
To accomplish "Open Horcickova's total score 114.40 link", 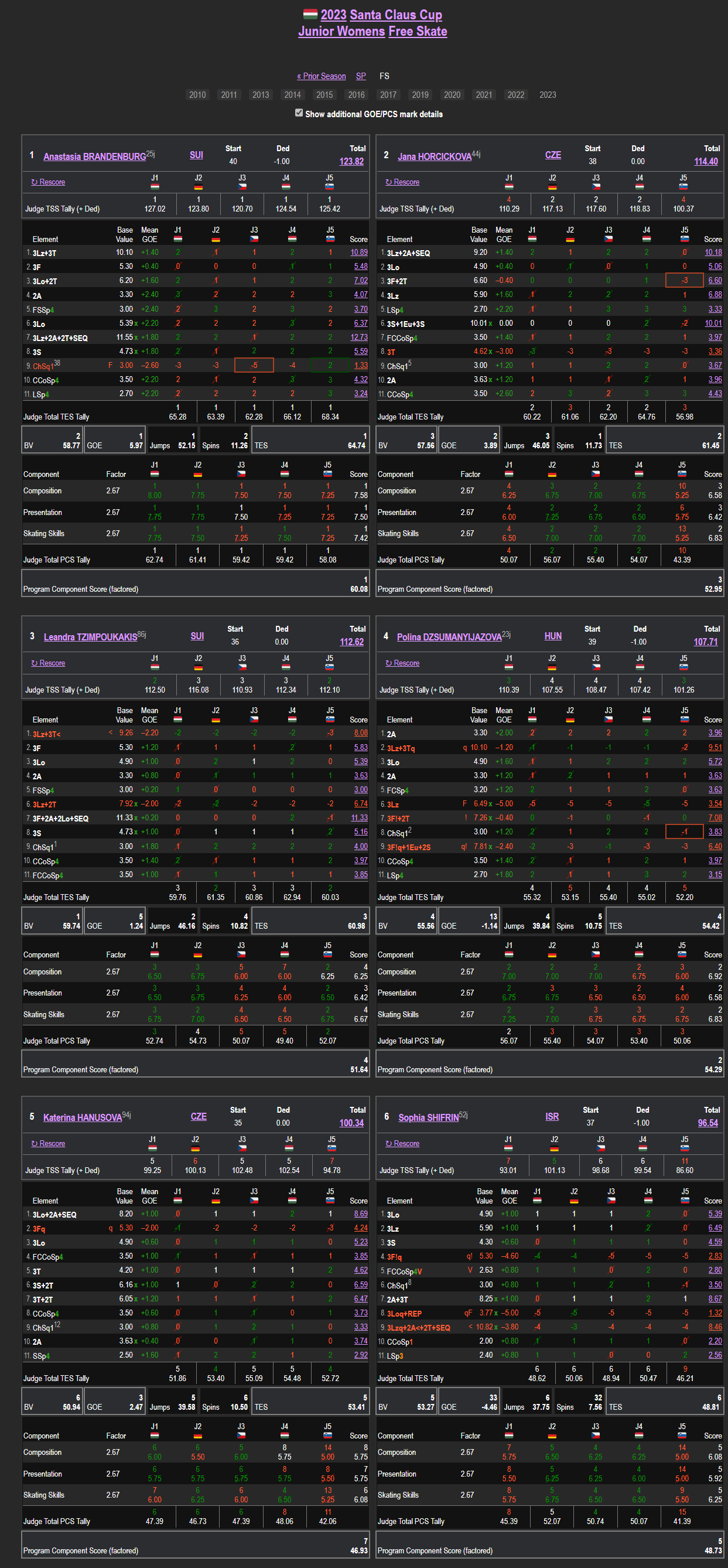I will (706, 161).
